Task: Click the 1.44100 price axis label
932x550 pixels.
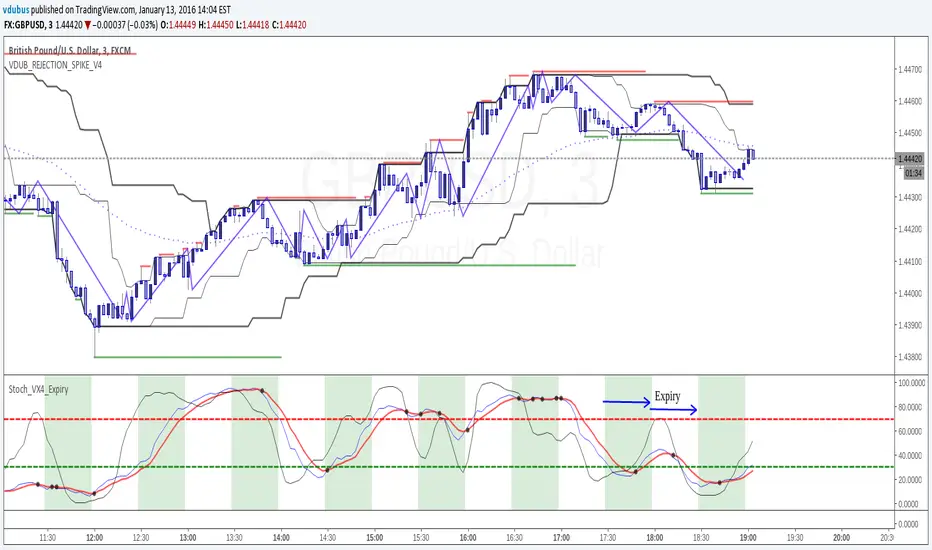Action: pos(910,262)
